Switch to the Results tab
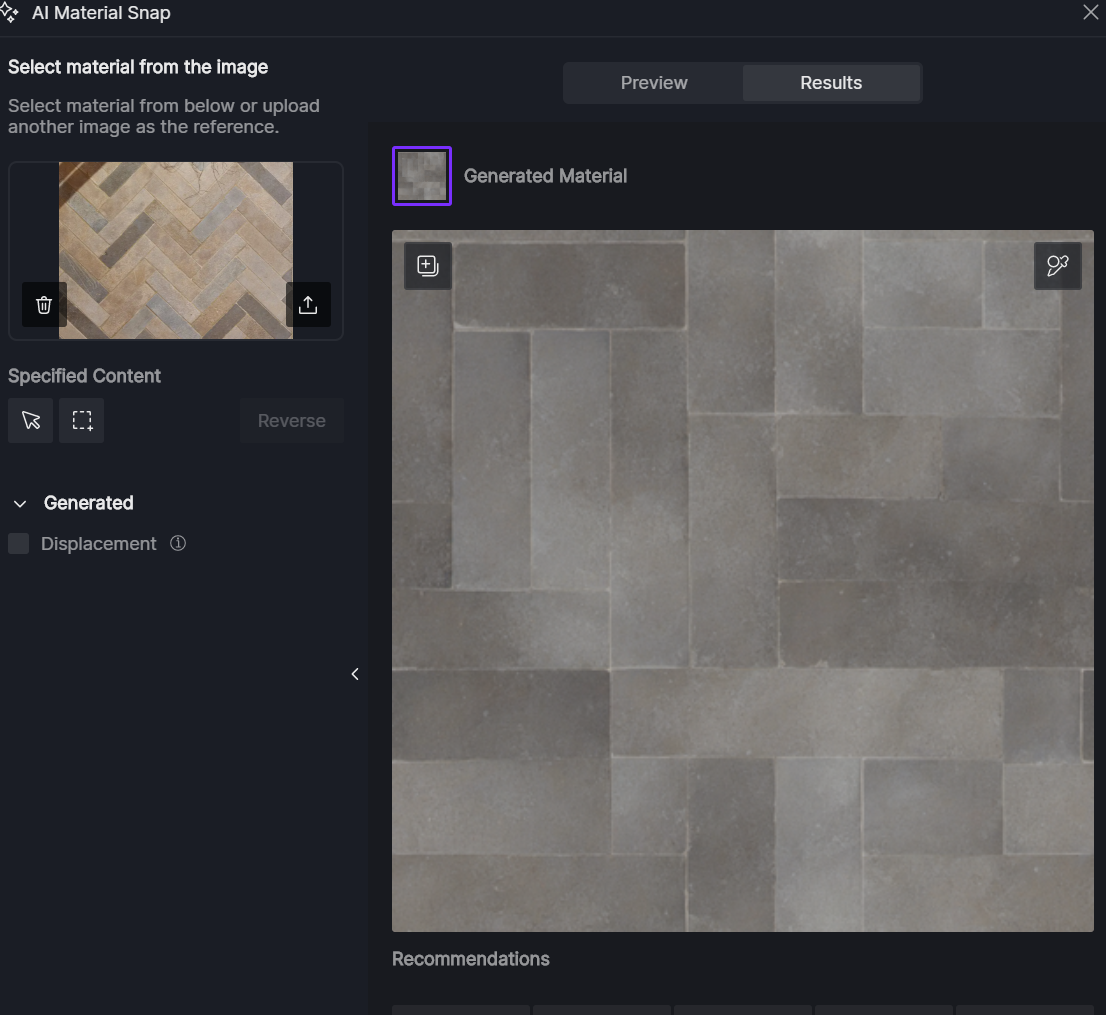The image size is (1106, 1015). pos(831,83)
